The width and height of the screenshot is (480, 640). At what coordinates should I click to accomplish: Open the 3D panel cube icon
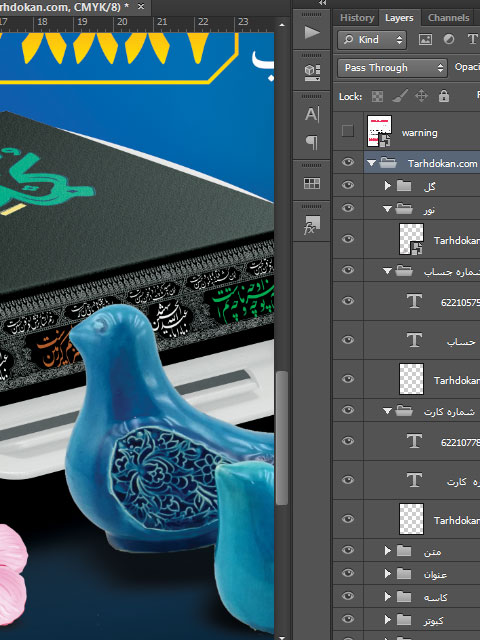point(312,73)
